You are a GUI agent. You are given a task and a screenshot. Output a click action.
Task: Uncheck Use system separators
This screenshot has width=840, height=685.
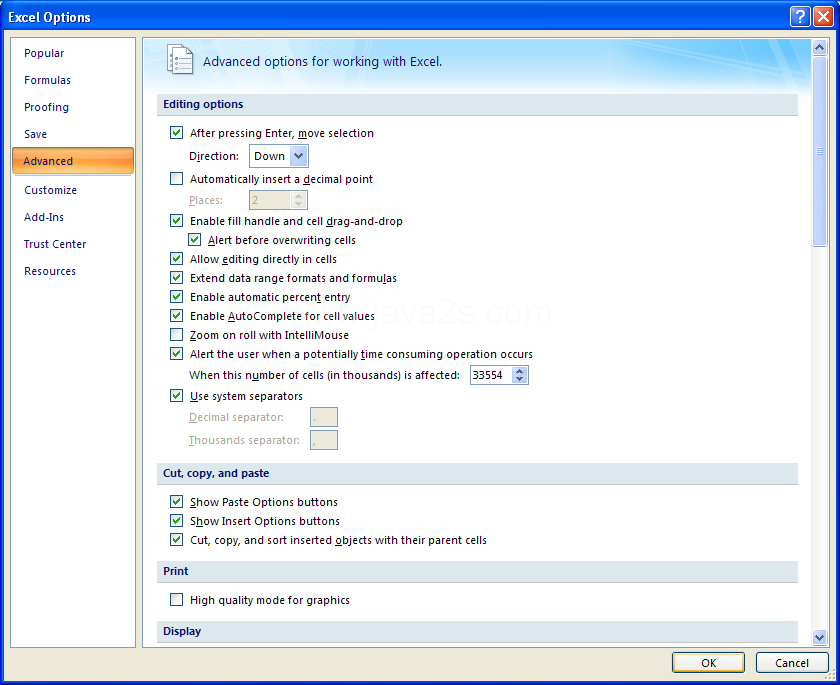pos(176,396)
